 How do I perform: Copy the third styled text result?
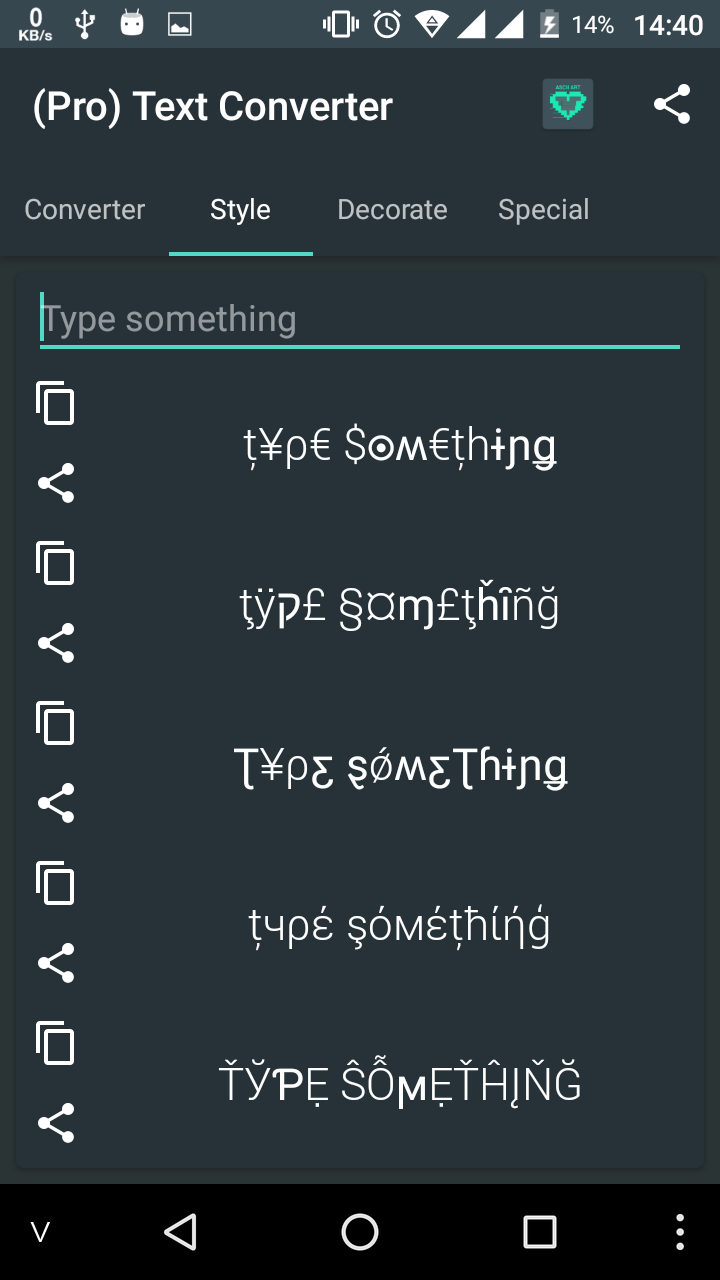tap(56, 723)
